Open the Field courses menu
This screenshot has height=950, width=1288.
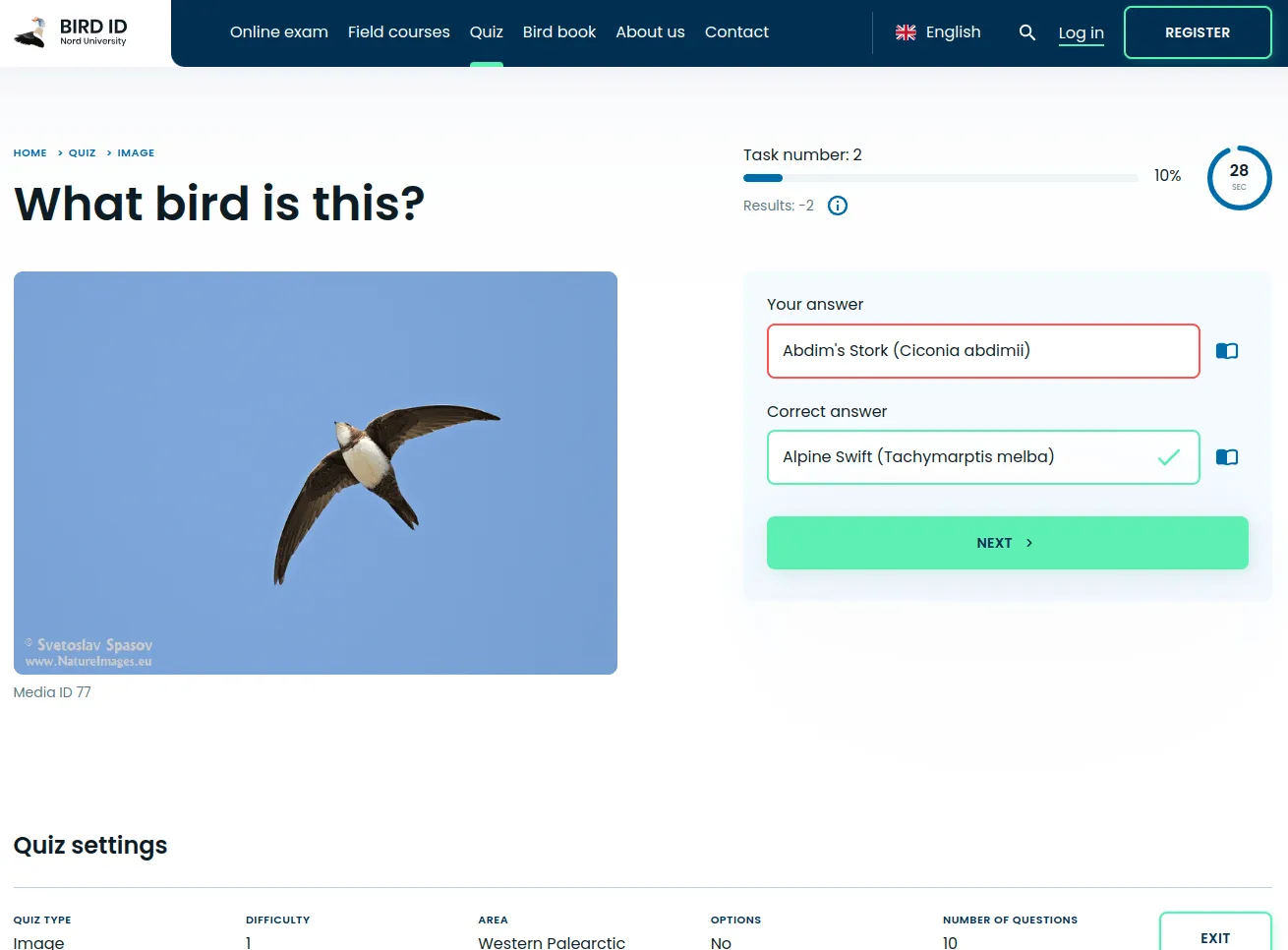399,32
